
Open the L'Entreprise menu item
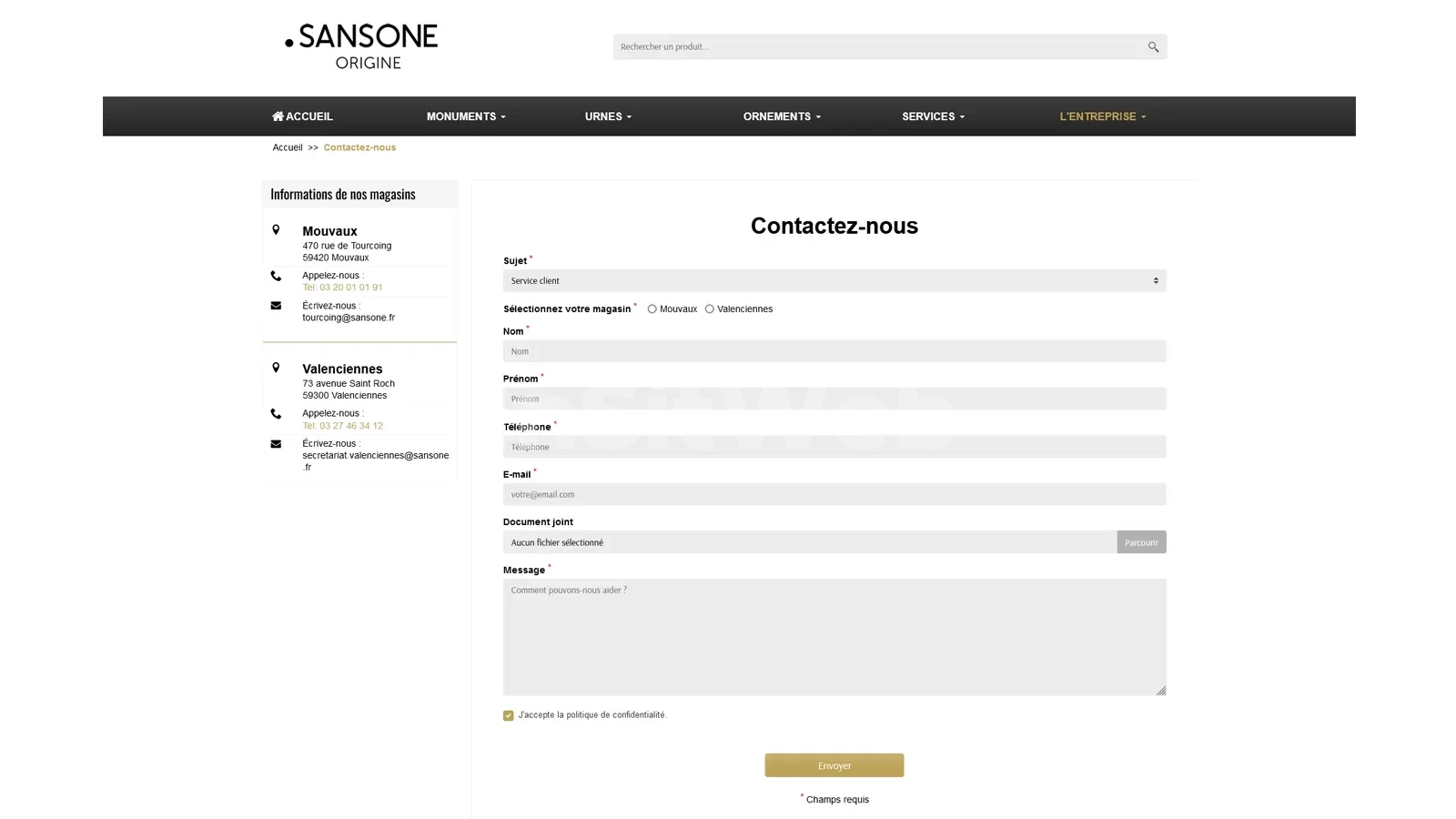point(1102,116)
